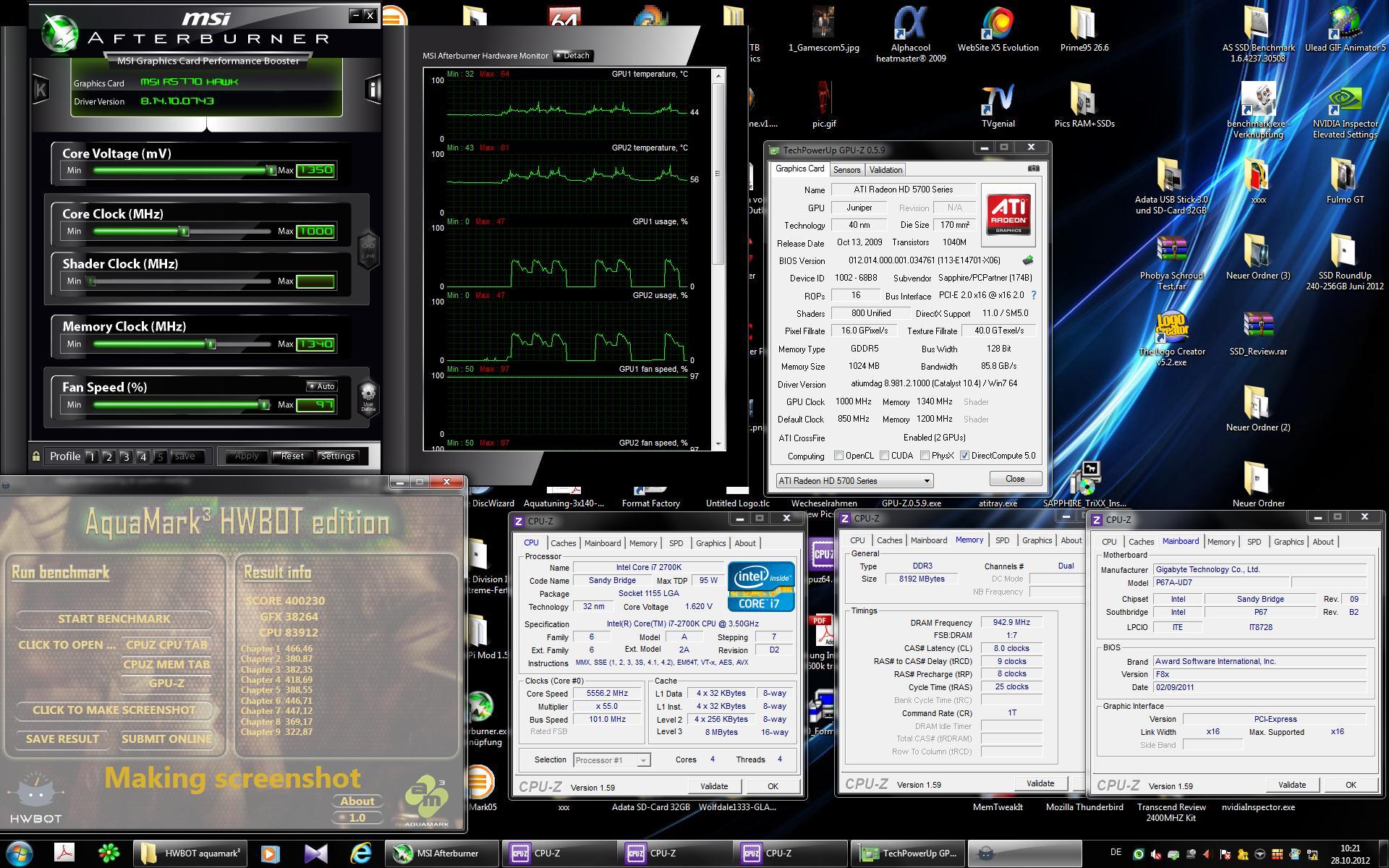Toggle DirectCompute 5.0 checkbox
Screen dimensions: 1389x868
[x=964, y=456]
